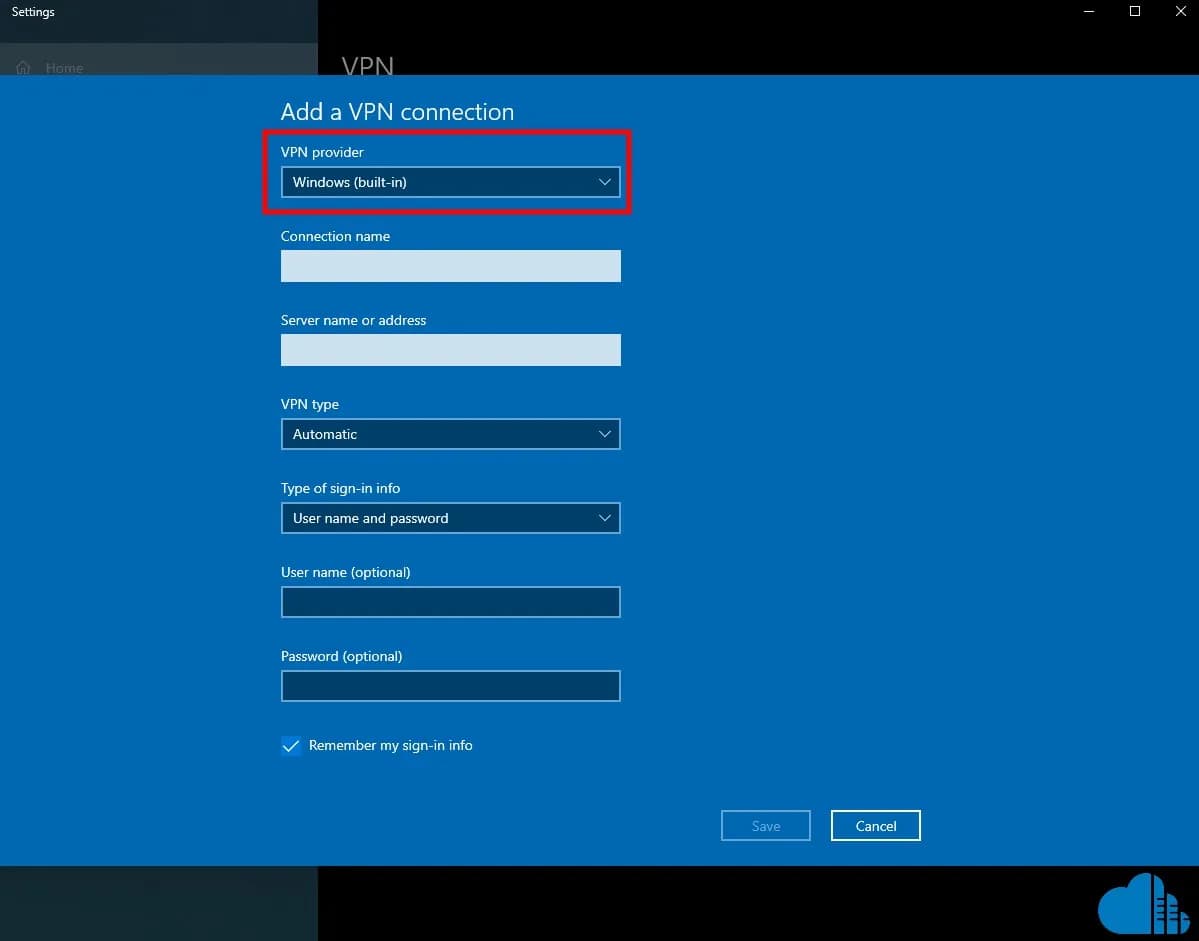Click the Settings window title text
The image size is (1199, 941).
[x=33, y=11]
